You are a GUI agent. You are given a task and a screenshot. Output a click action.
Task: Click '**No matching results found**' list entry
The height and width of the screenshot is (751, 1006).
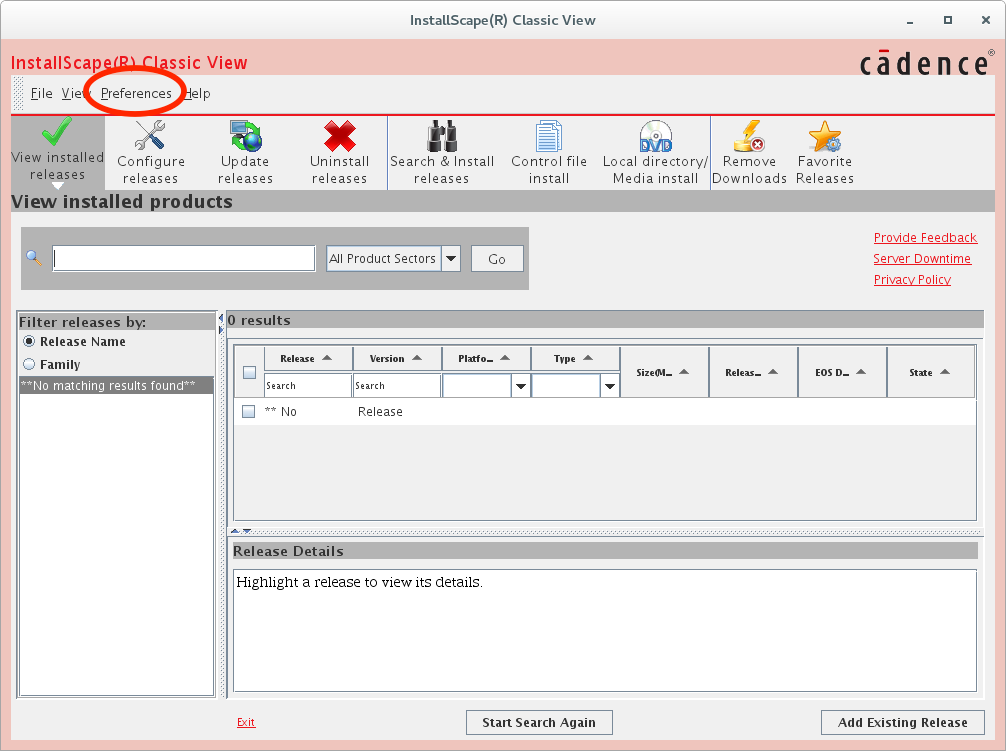coord(116,385)
